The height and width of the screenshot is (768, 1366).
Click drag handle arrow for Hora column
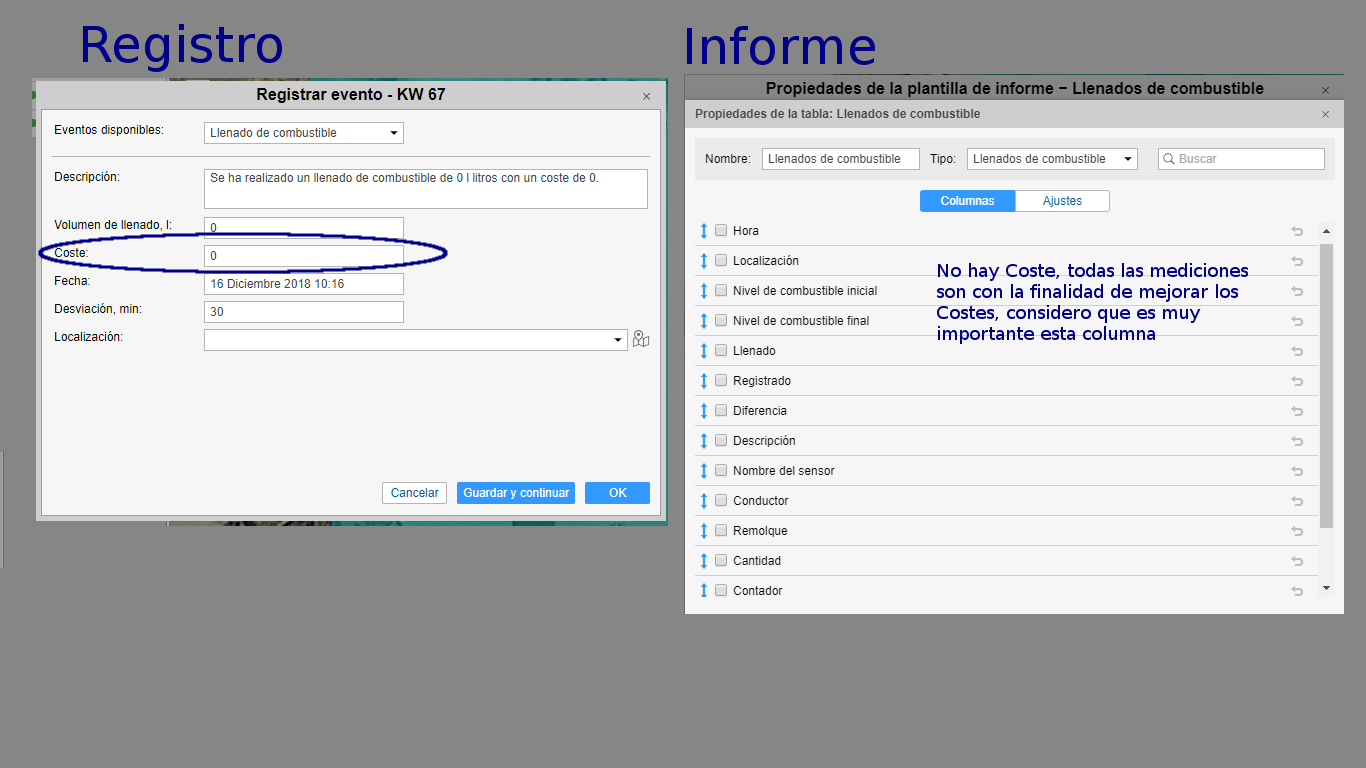tap(704, 231)
